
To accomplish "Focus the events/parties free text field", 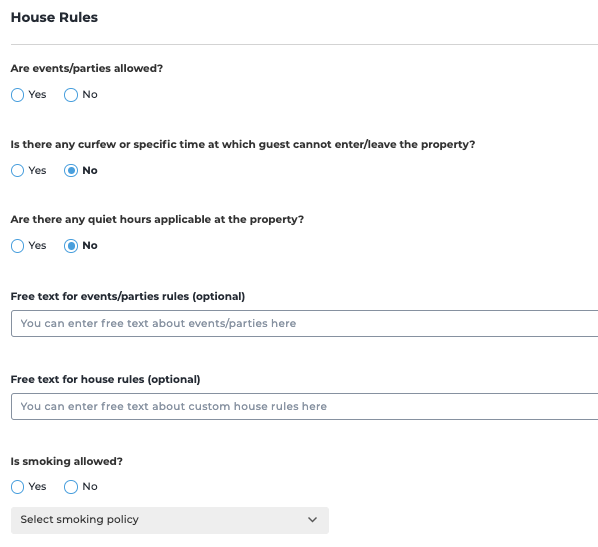I will point(304,323).
